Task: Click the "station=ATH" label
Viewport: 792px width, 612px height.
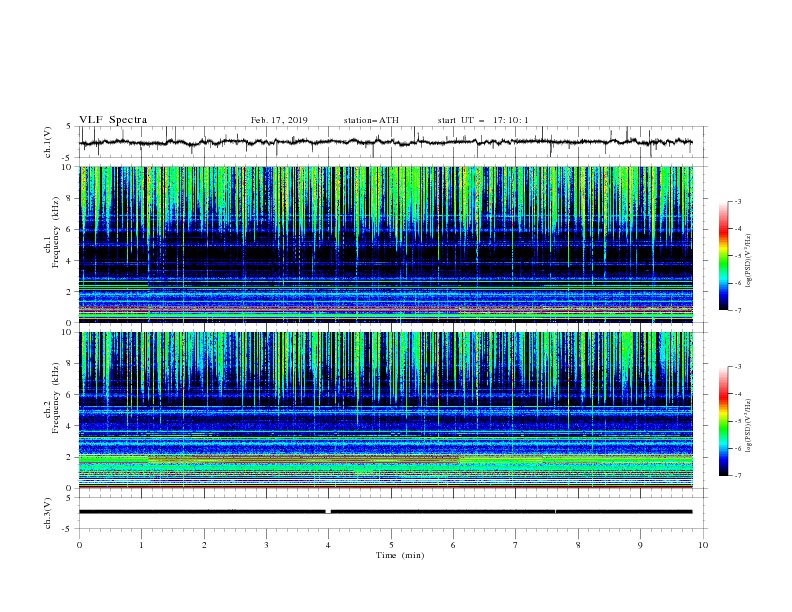Action: [x=371, y=120]
